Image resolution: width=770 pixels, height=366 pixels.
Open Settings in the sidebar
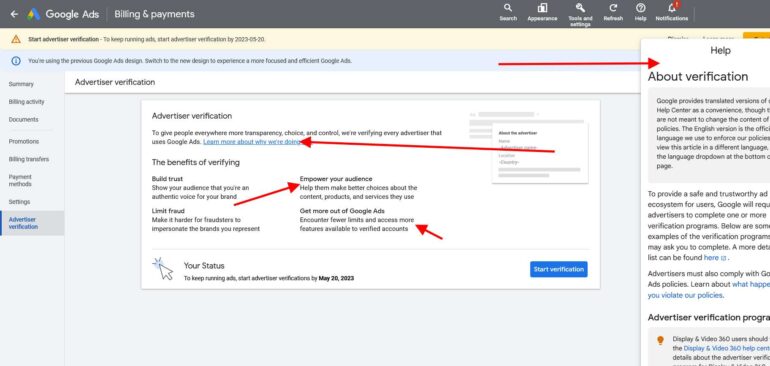point(19,202)
